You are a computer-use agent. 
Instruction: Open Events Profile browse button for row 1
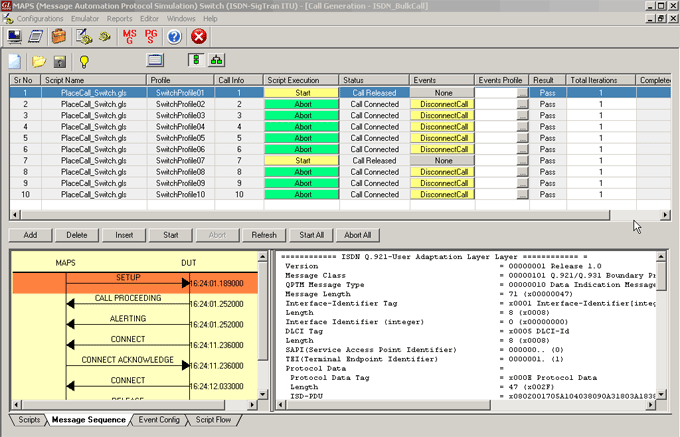pos(522,93)
